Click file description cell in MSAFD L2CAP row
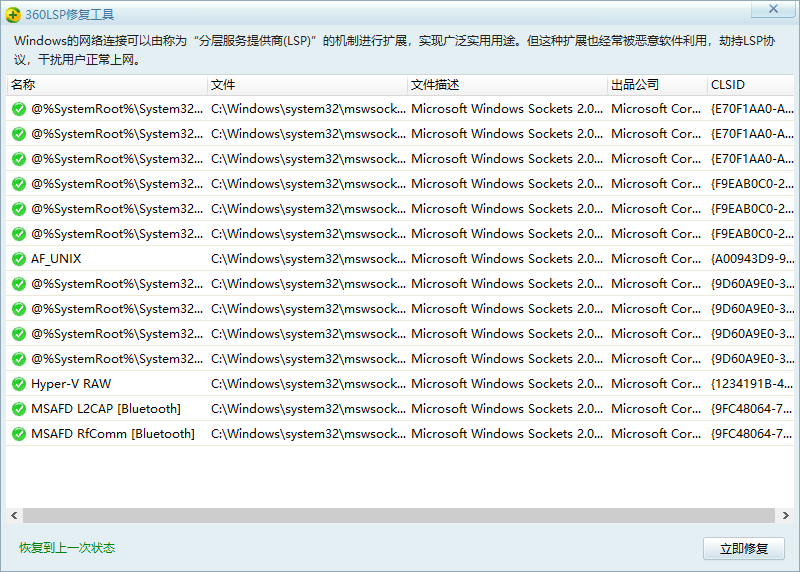This screenshot has width=800, height=572. (x=507, y=409)
